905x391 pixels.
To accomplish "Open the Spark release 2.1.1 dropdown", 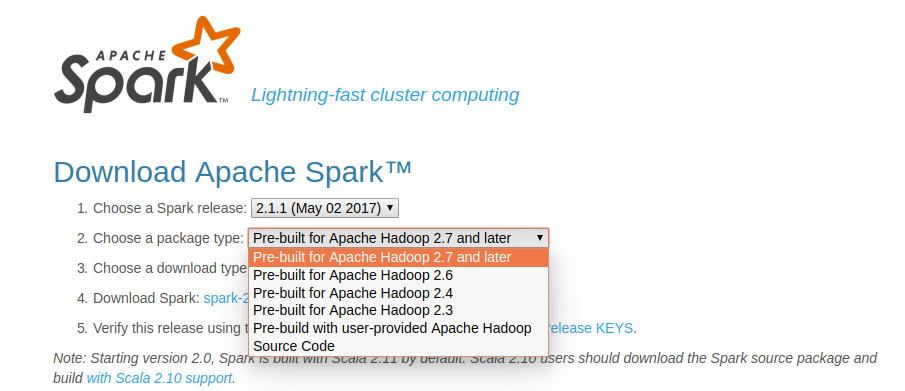I will (324, 208).
